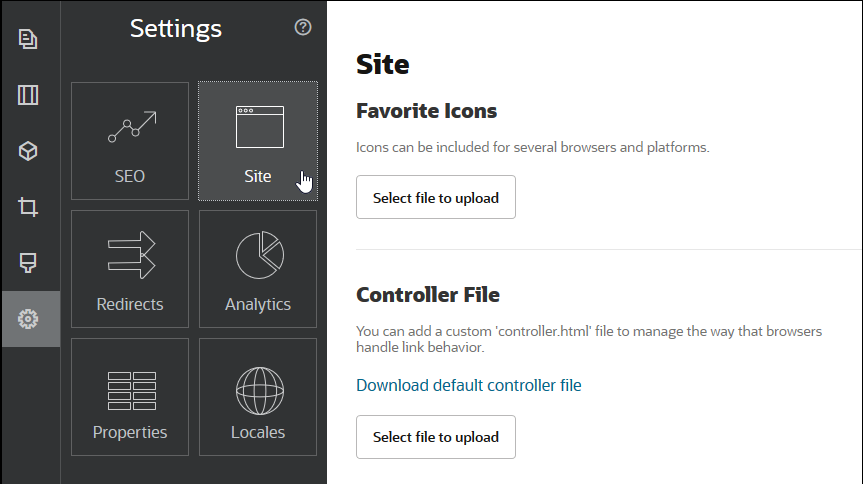Open the Pages icon in left sidebar
This screenshot has height=484, width=863.
(28, 39)
